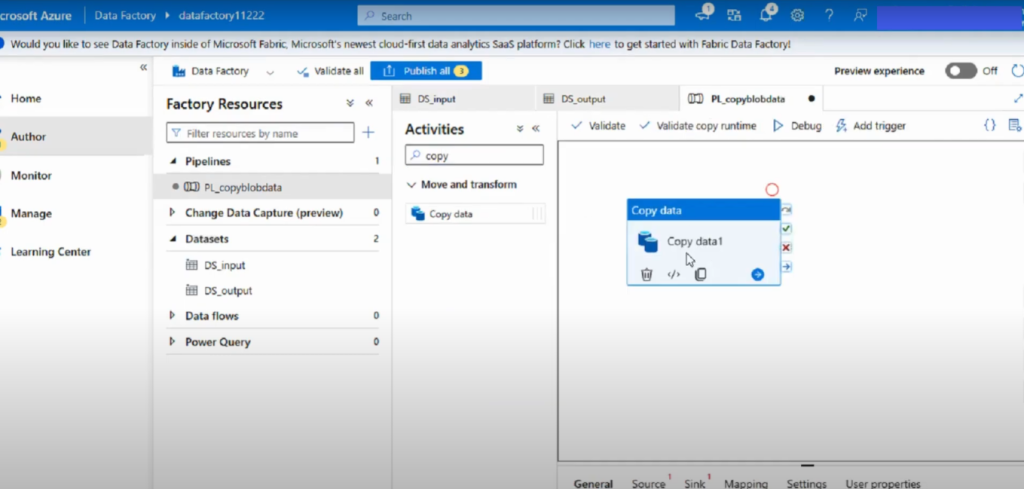Click Publish all button

426,71
